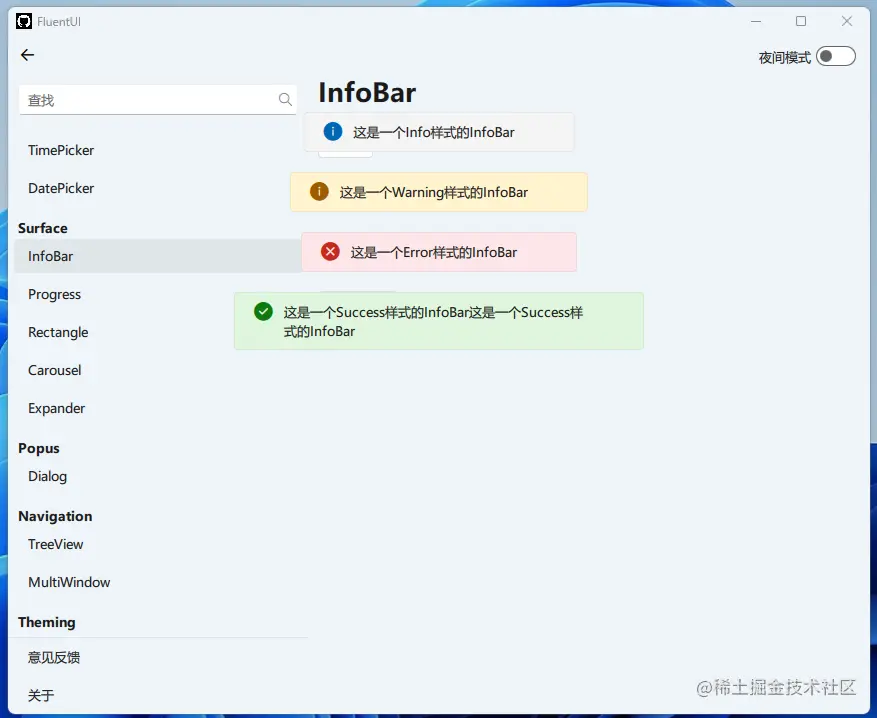Collapse the Surface section in the sidebar
Image resolution: width=877 pixels, height=718 pixels.
point(42,228)
